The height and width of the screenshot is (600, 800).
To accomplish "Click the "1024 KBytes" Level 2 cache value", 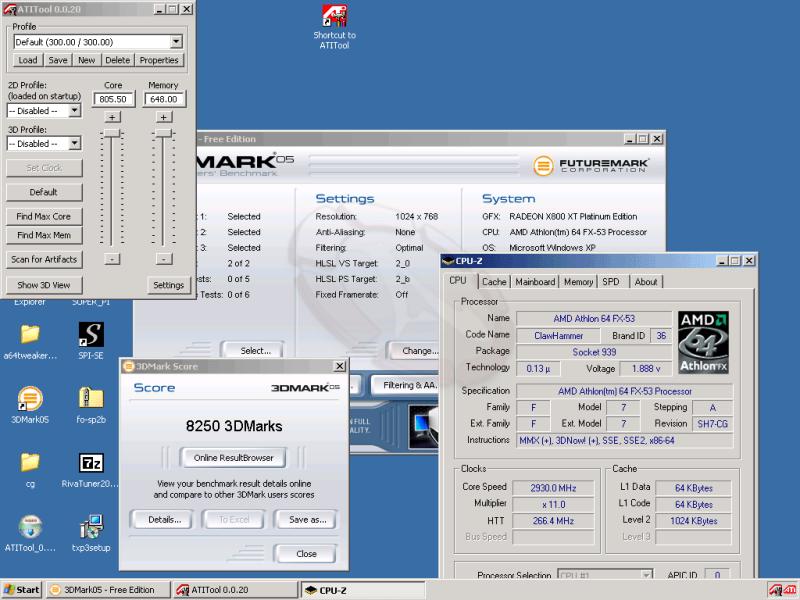I will 693,520.
